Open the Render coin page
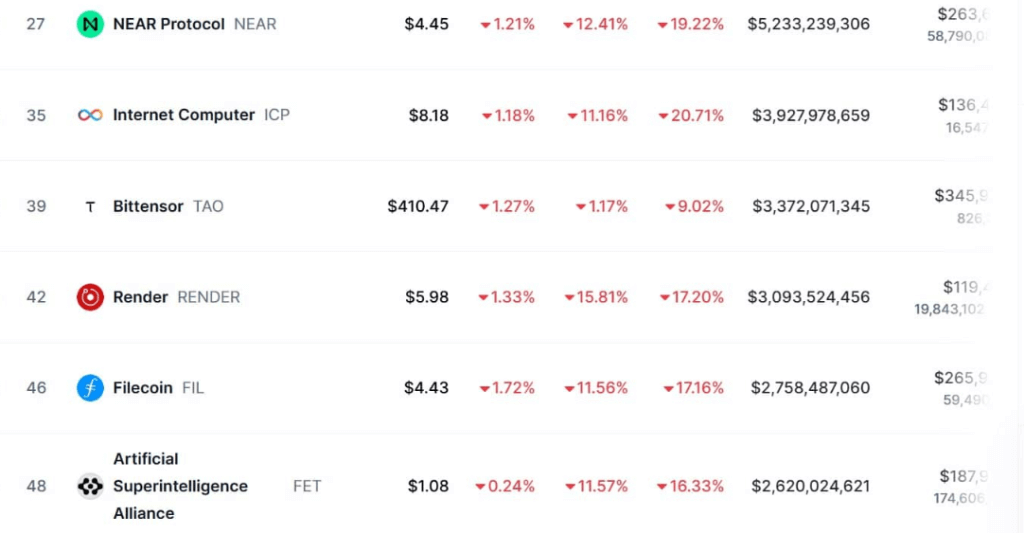Image resolution: width=1024 pixels, height=533 pixels. tap(140, 297)
